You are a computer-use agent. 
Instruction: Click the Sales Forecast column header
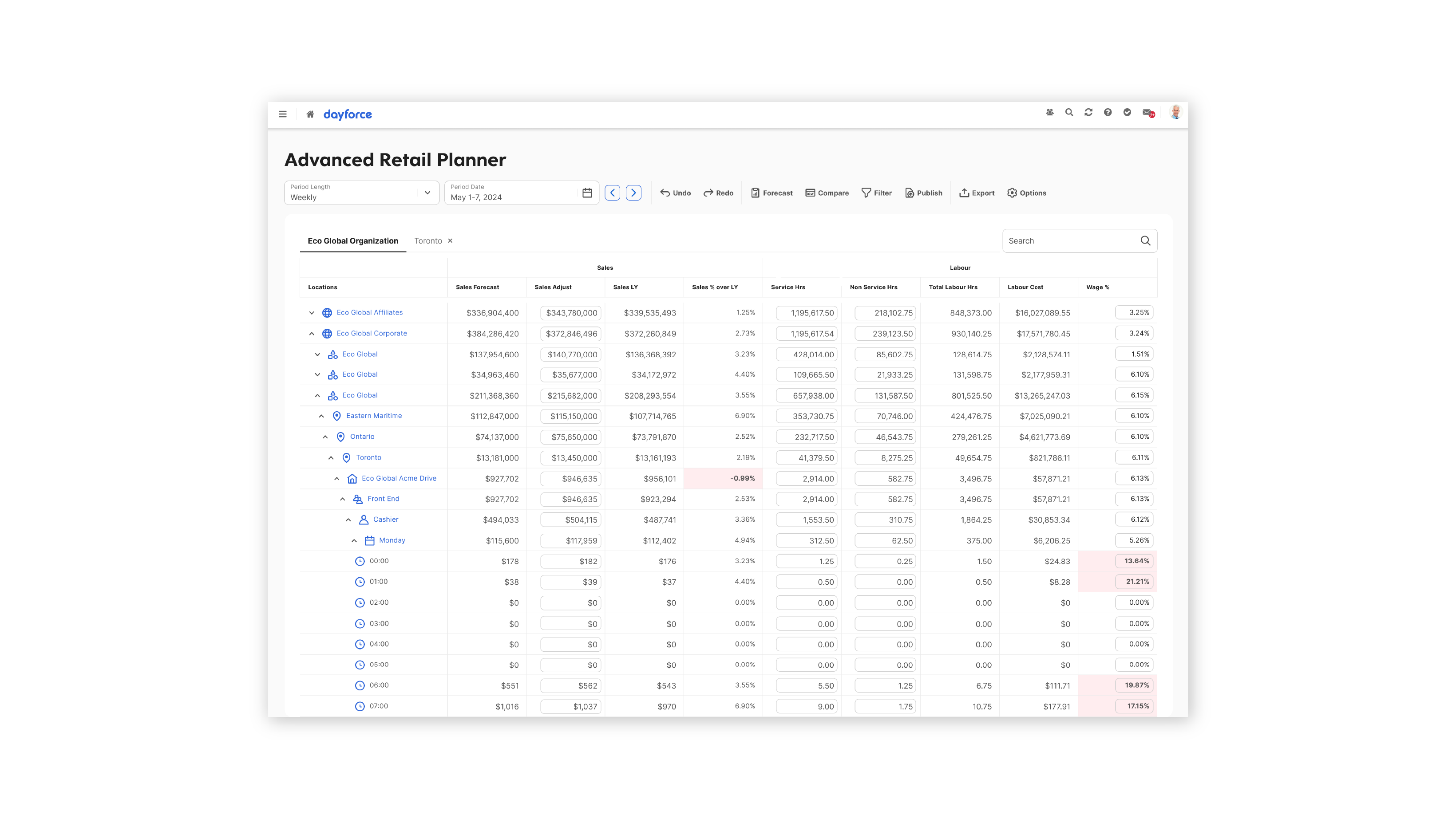click(478, 287)
